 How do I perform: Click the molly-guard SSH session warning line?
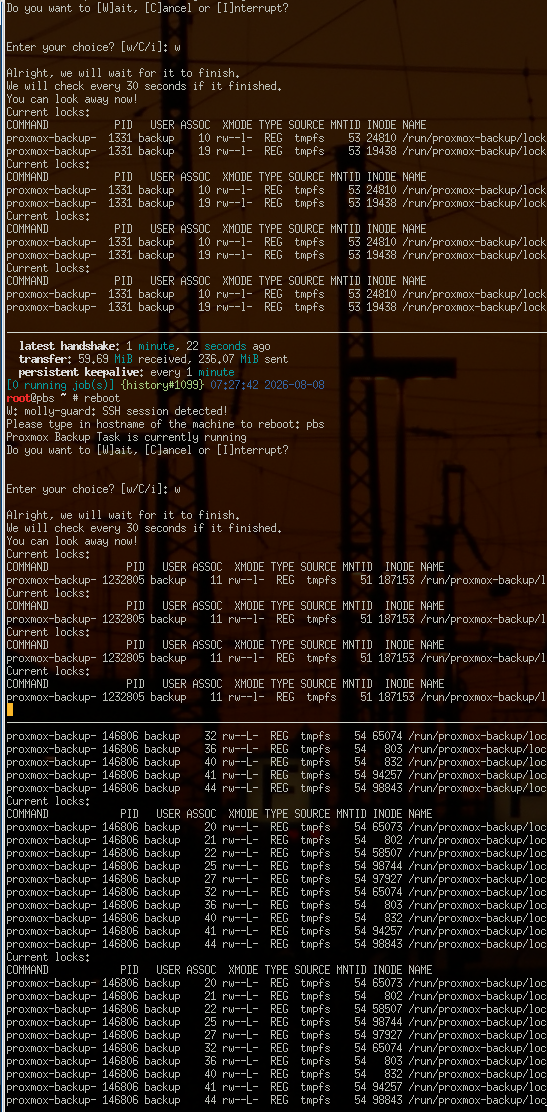[117, 411]
